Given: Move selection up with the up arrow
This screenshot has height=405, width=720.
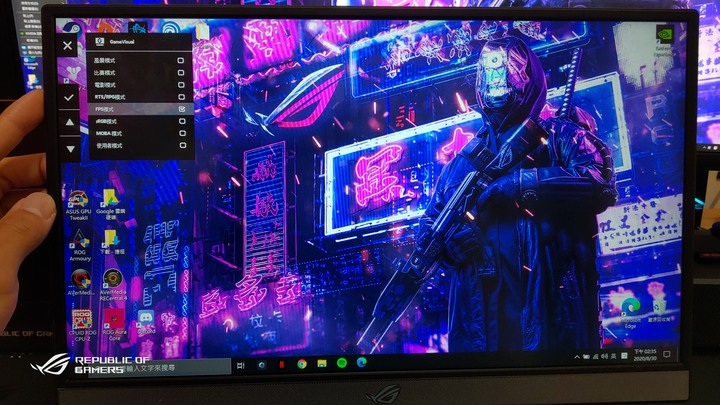Looking at the screenshot, I should [69, 122].
